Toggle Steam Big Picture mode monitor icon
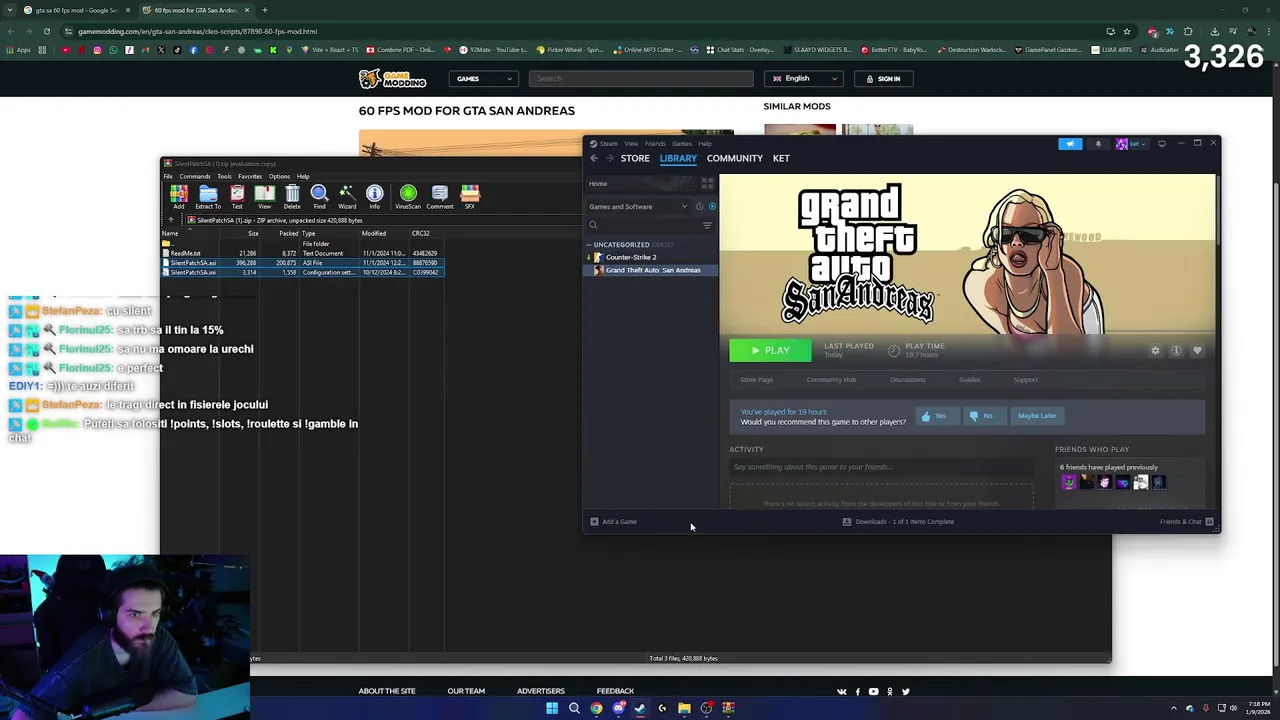1280x720 pixels. [x=1162, y=144]
